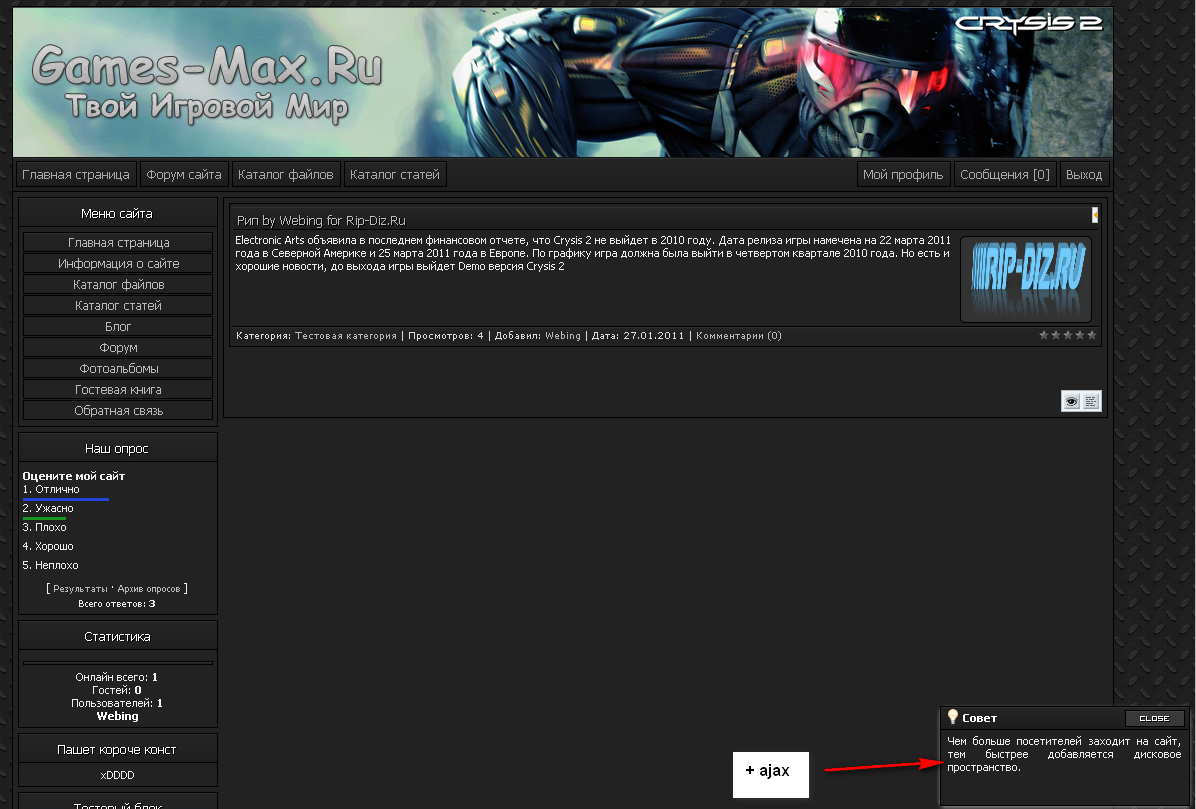Open Информация о сайте in the sidebar
The width and height of the screenshot is (1196, 809).
click(118, 264)
